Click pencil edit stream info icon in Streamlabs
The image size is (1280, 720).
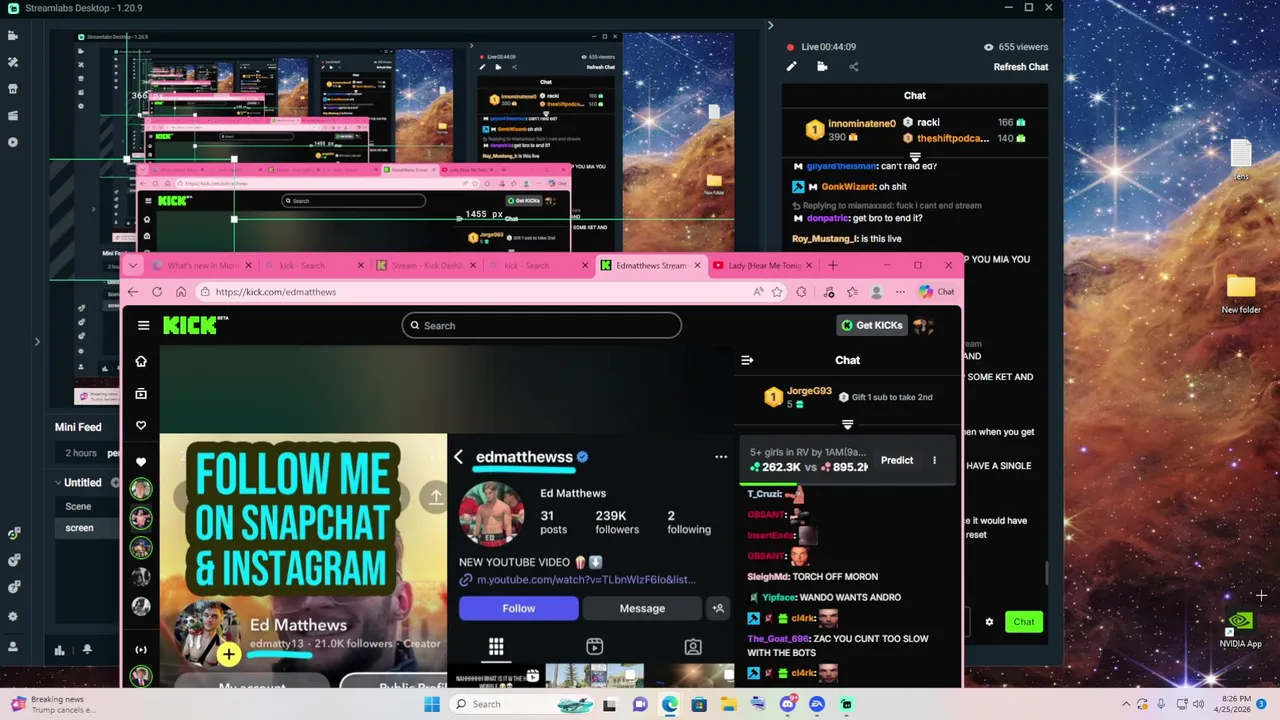coord(791,67)
